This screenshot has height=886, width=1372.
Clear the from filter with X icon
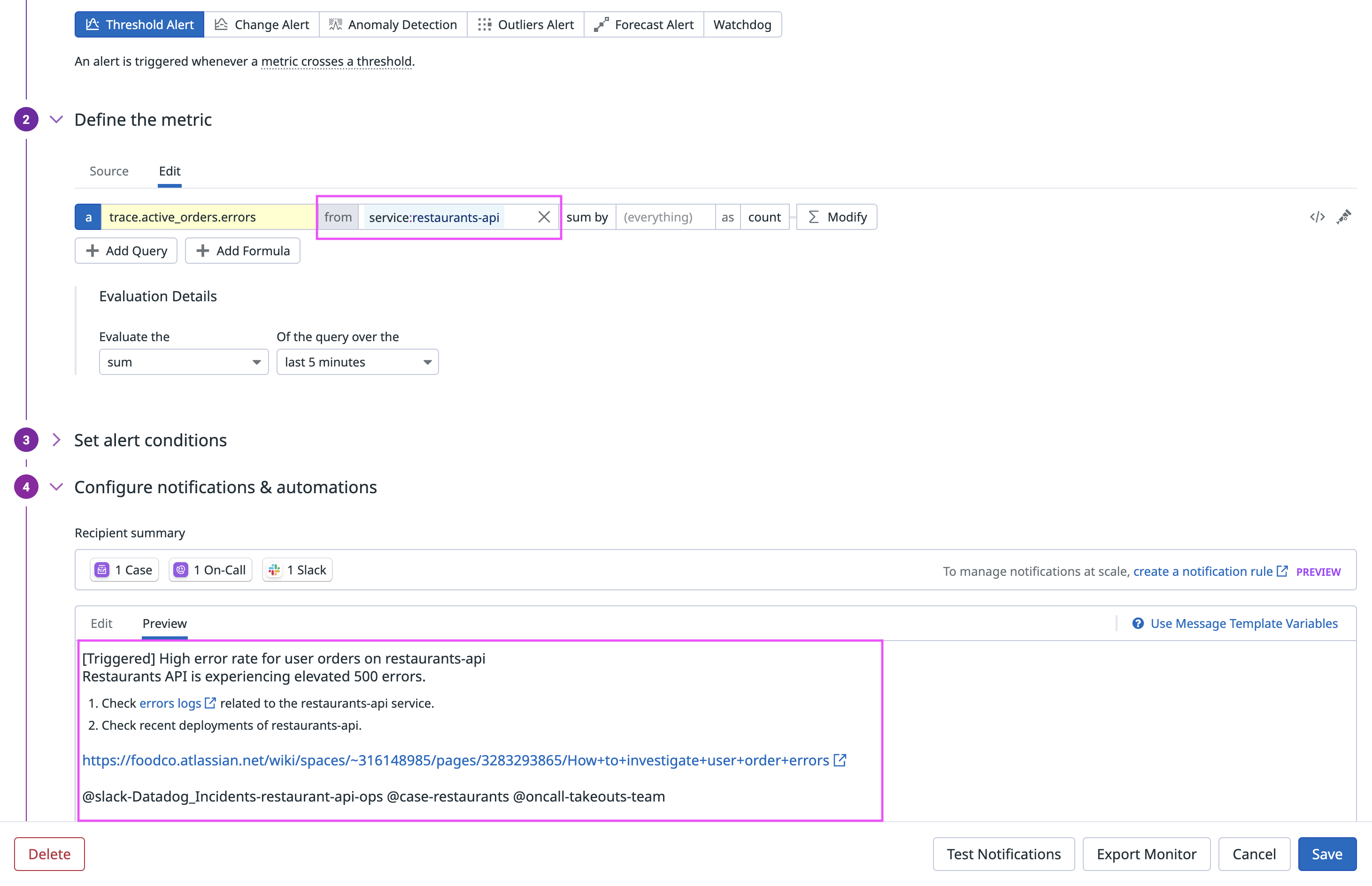[x=544, y=217]
